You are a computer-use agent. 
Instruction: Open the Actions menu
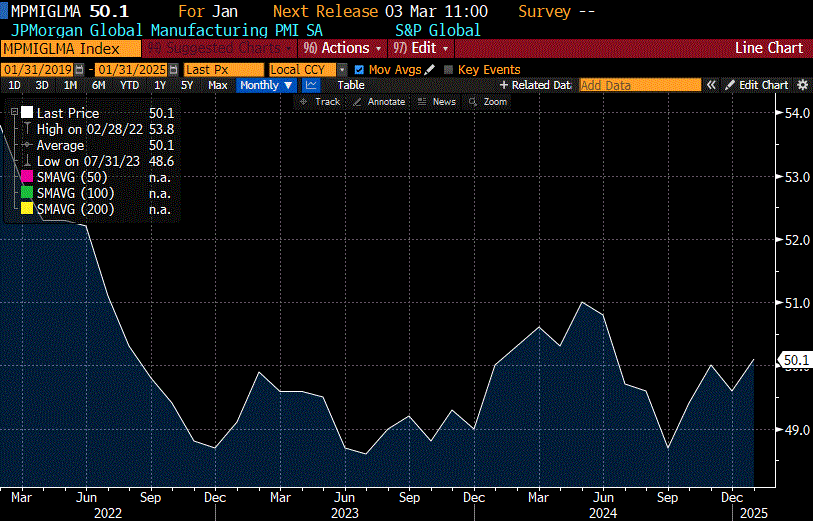coord(343,48)
